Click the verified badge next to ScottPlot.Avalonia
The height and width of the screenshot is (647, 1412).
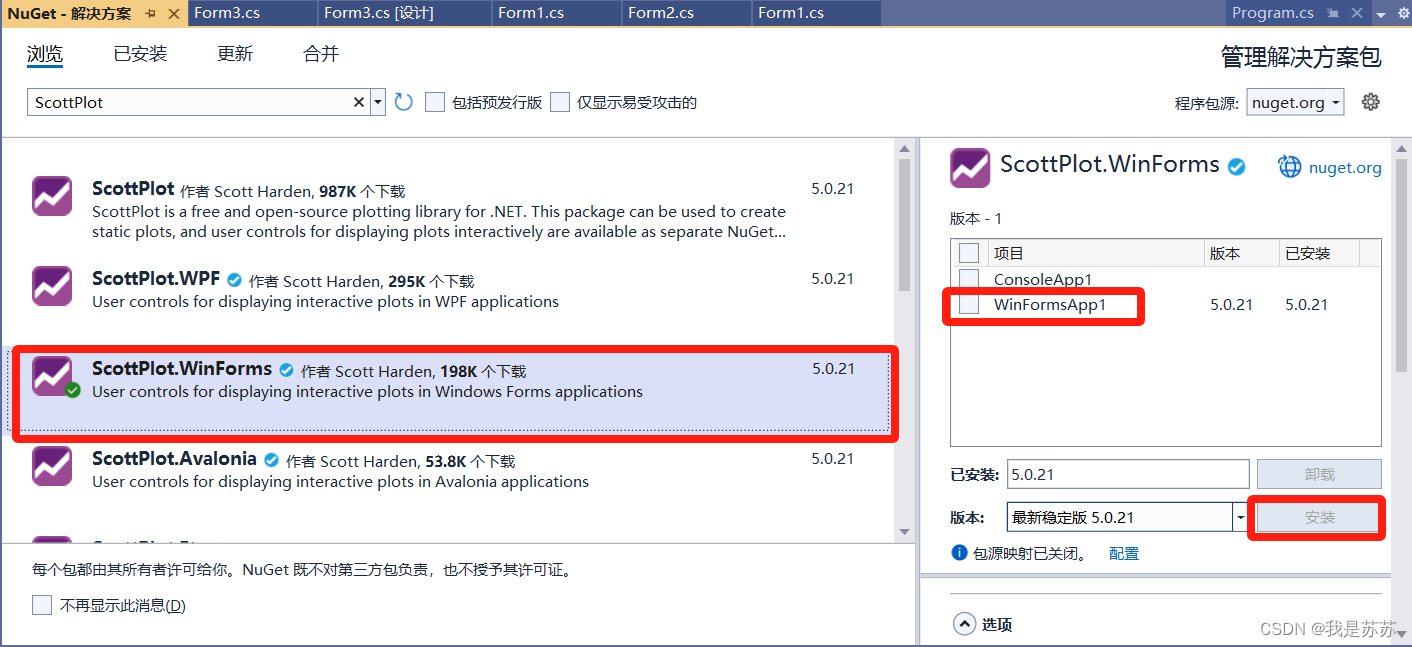271,460
